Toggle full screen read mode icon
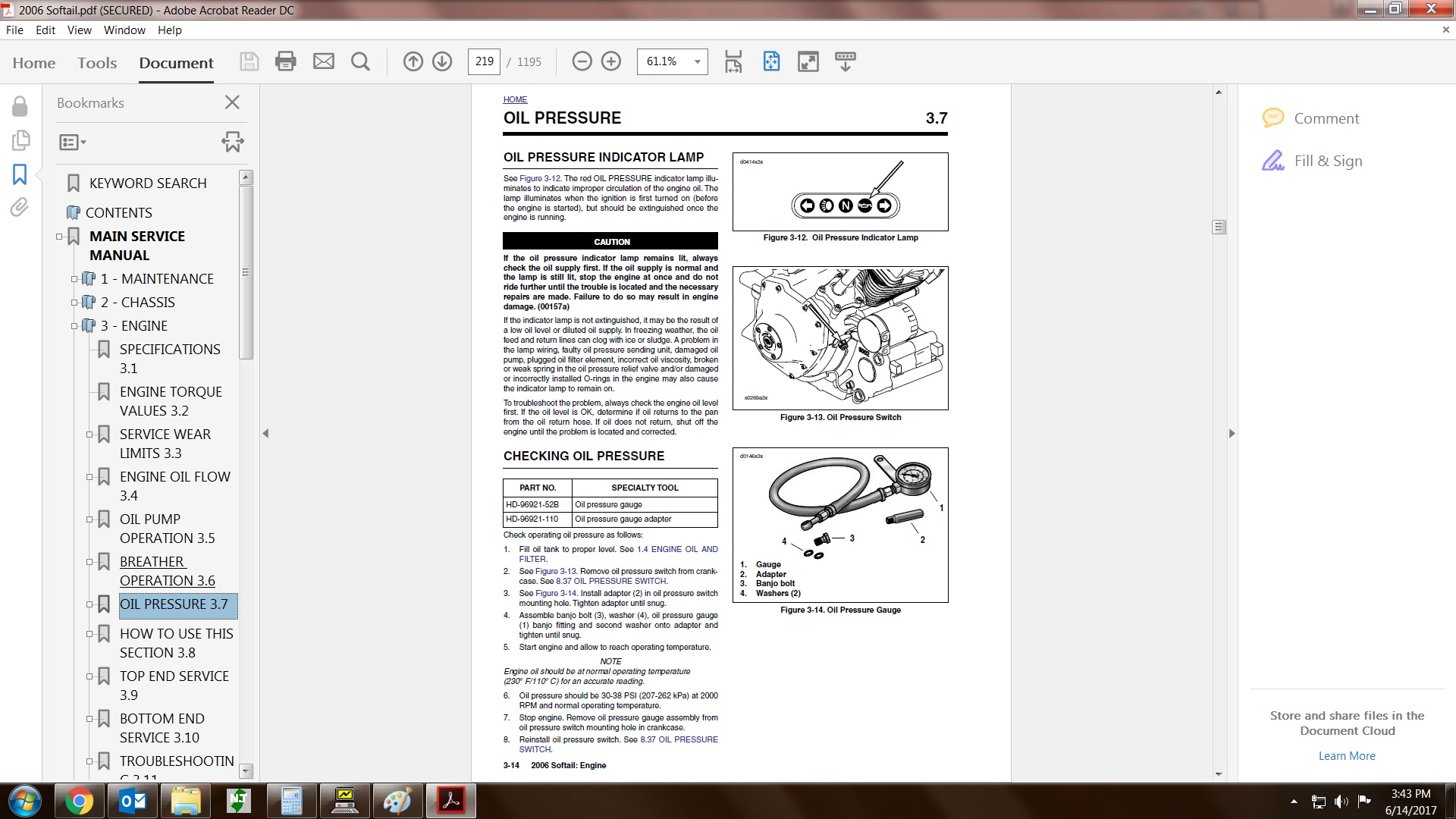 click(x=808, y=61)
